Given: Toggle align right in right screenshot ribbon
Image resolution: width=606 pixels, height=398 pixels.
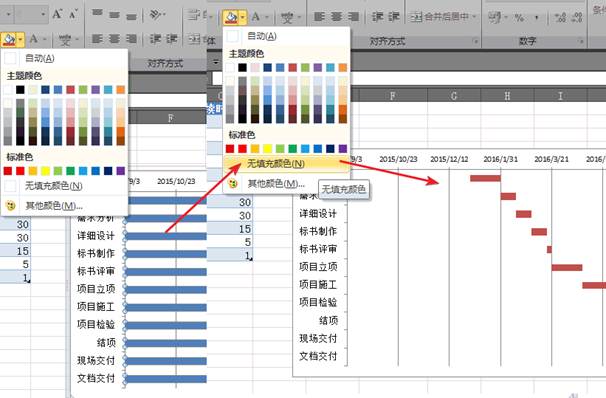Looking at the screenshot, I should (x=353, y=17).
